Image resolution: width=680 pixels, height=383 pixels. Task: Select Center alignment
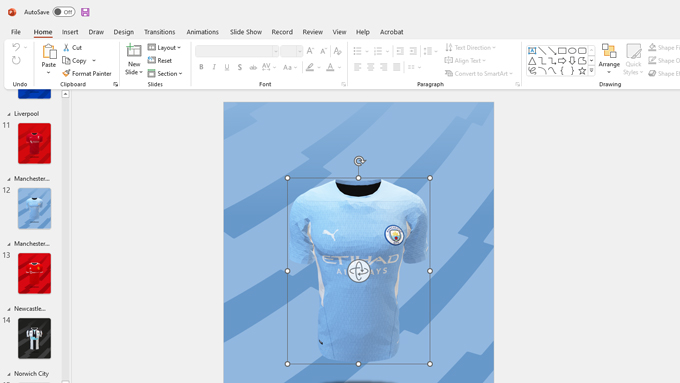point(370,67)
